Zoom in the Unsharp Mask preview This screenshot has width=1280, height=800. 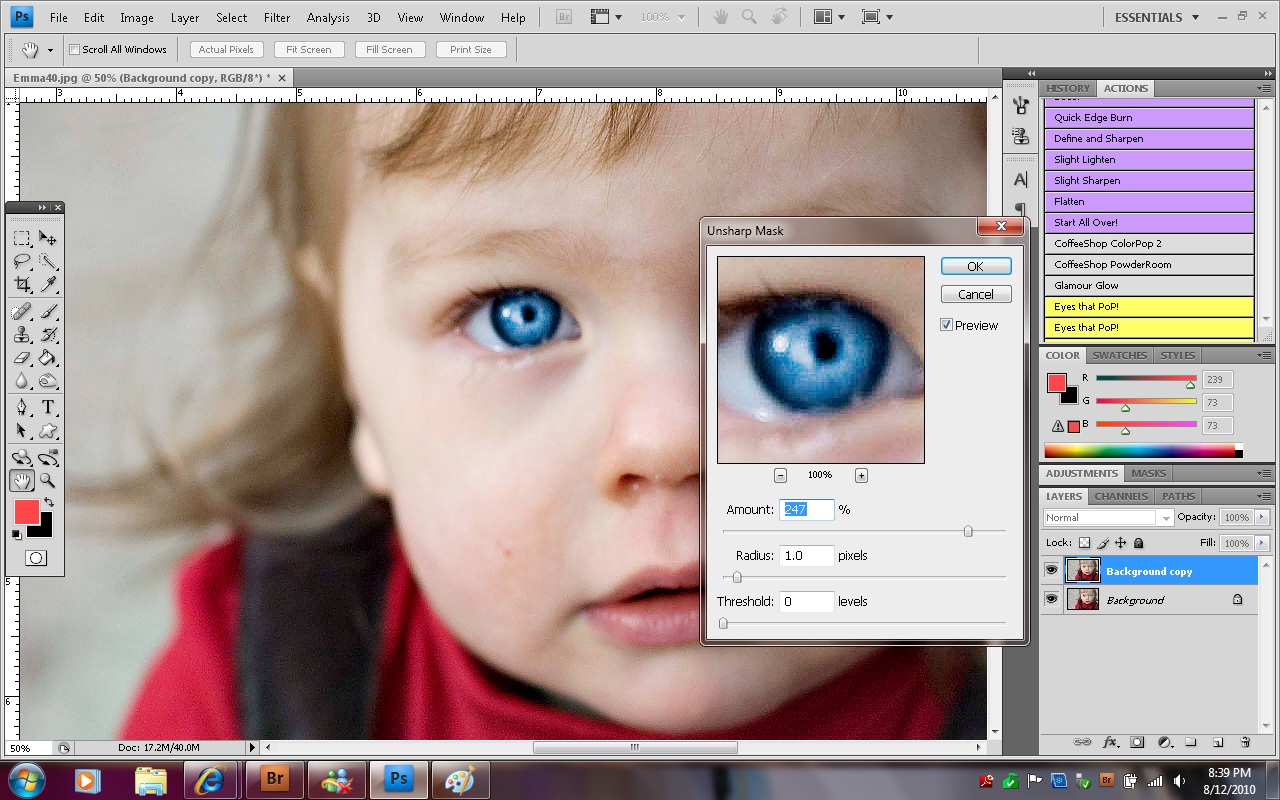point(861,475)
